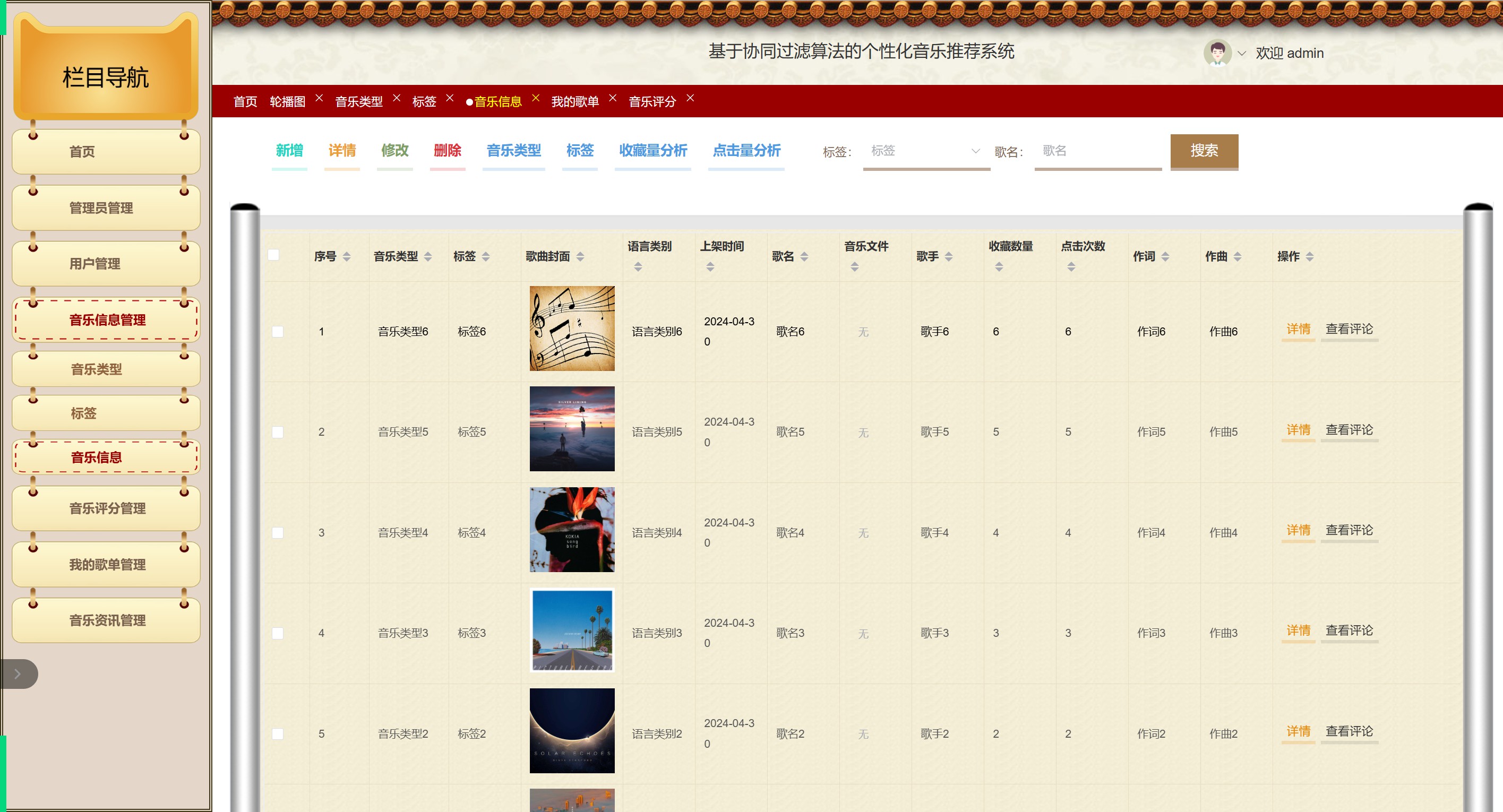Viewport: 1503px width, 812px height.
Task: Switch to the 音乐评分 tab
Action: click(652, 102)
